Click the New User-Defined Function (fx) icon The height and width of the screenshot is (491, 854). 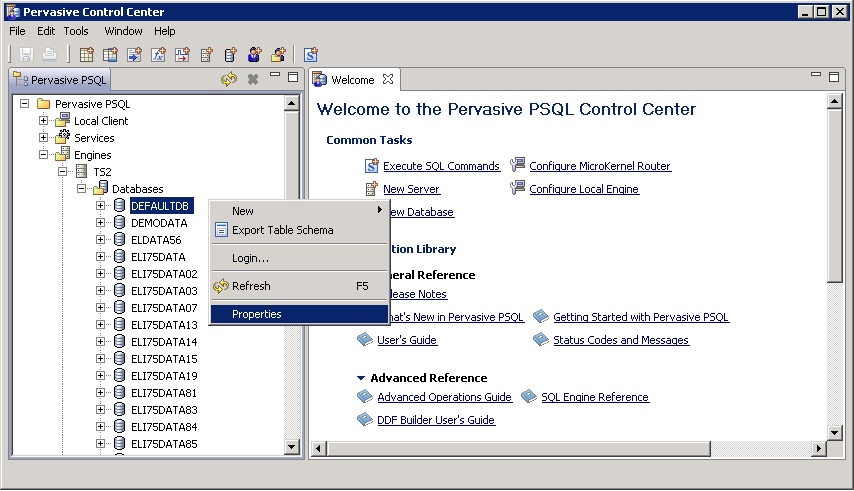[x=158, y=54]
